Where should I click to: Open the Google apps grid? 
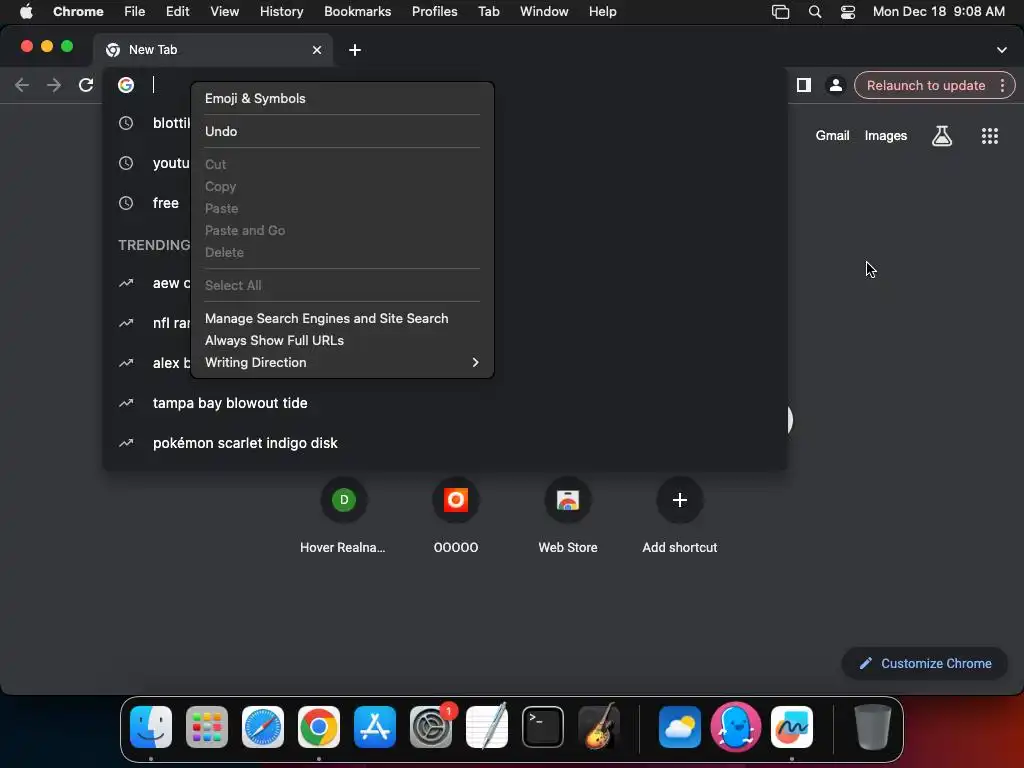click(989, 136)
